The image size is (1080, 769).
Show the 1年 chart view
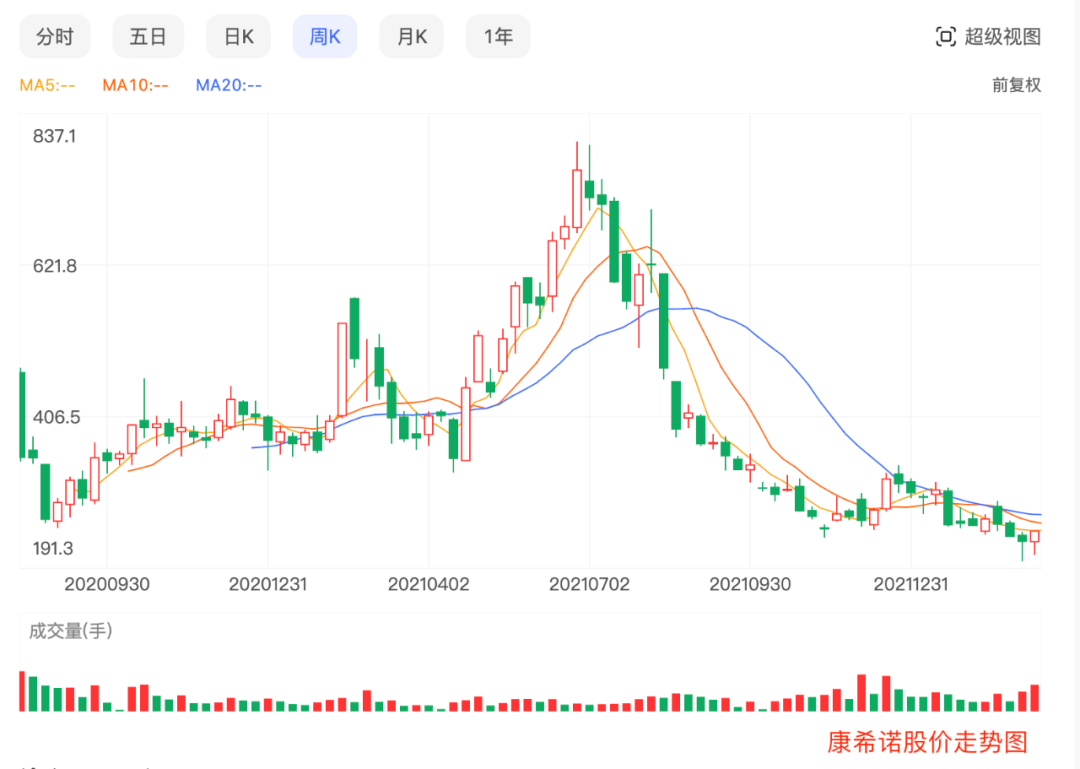(x=498, y=37)
